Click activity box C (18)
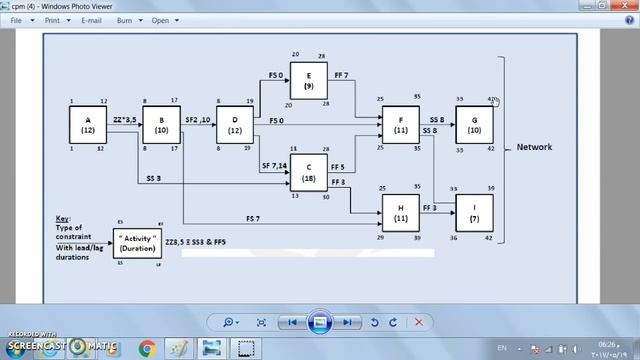The width and height of the screenshot is (640, 360). pos(309,173)
